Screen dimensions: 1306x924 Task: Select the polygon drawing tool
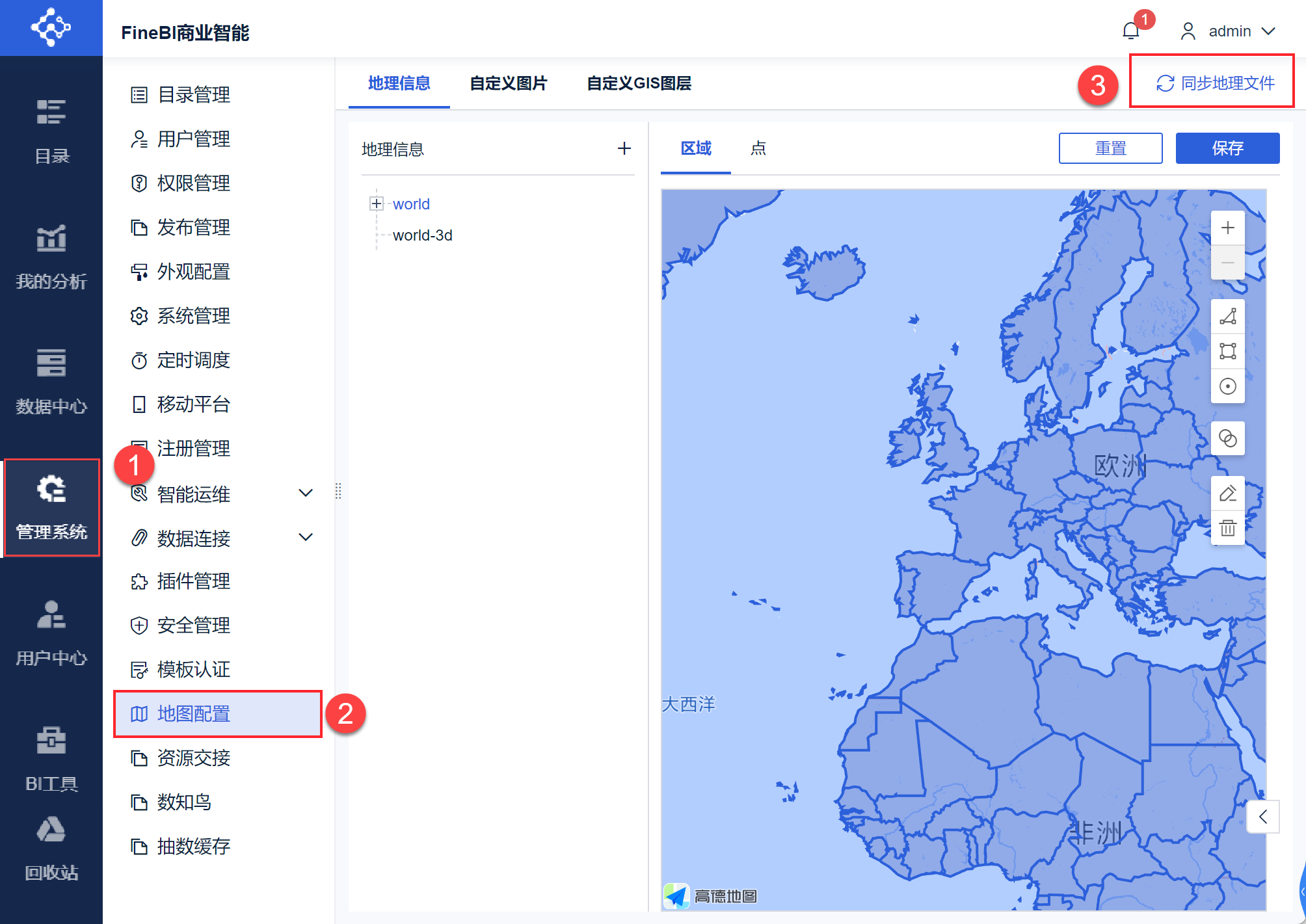click(x=1227, y=317)
